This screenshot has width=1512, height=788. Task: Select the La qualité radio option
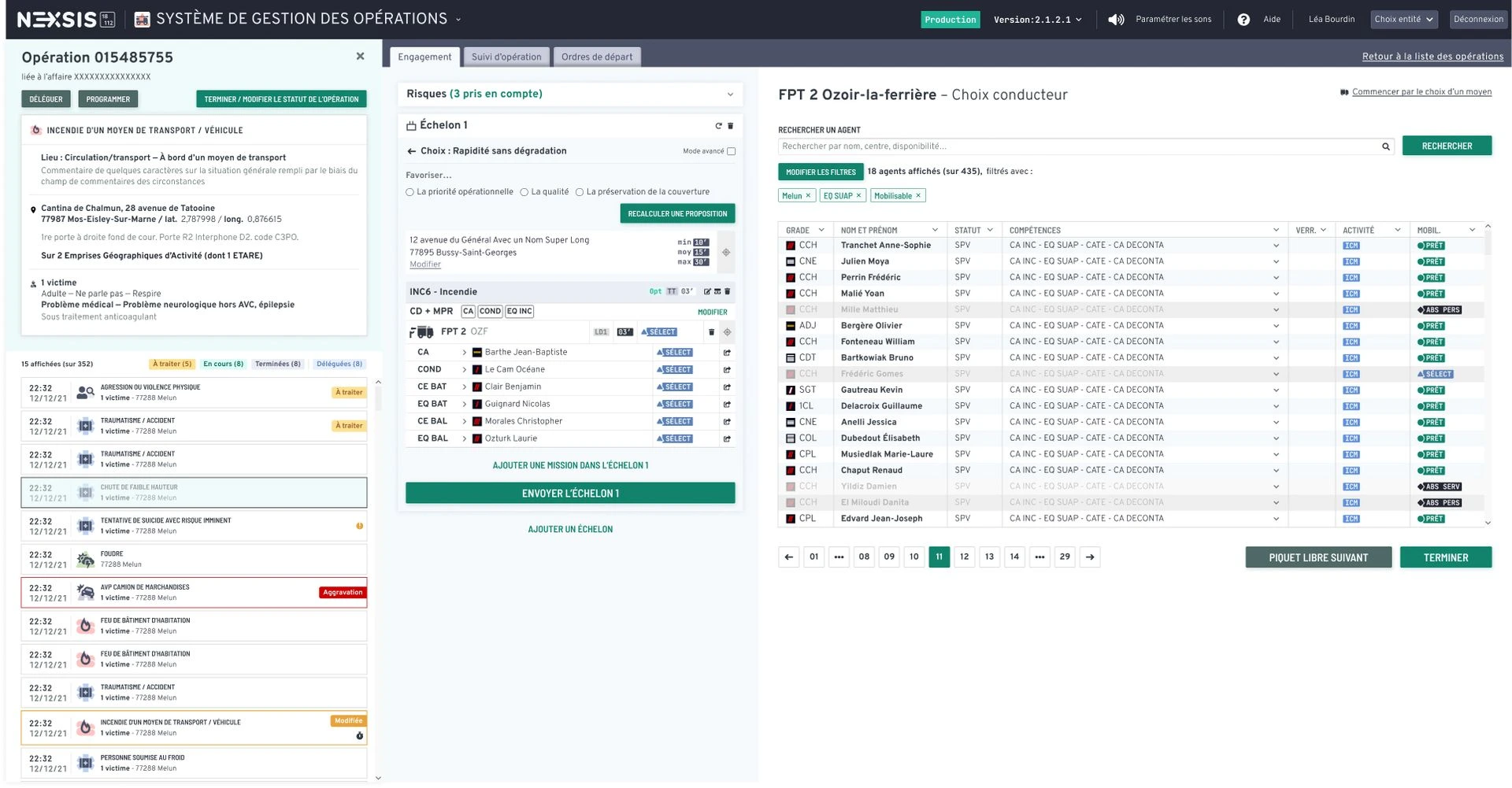[x=524, y=192]
